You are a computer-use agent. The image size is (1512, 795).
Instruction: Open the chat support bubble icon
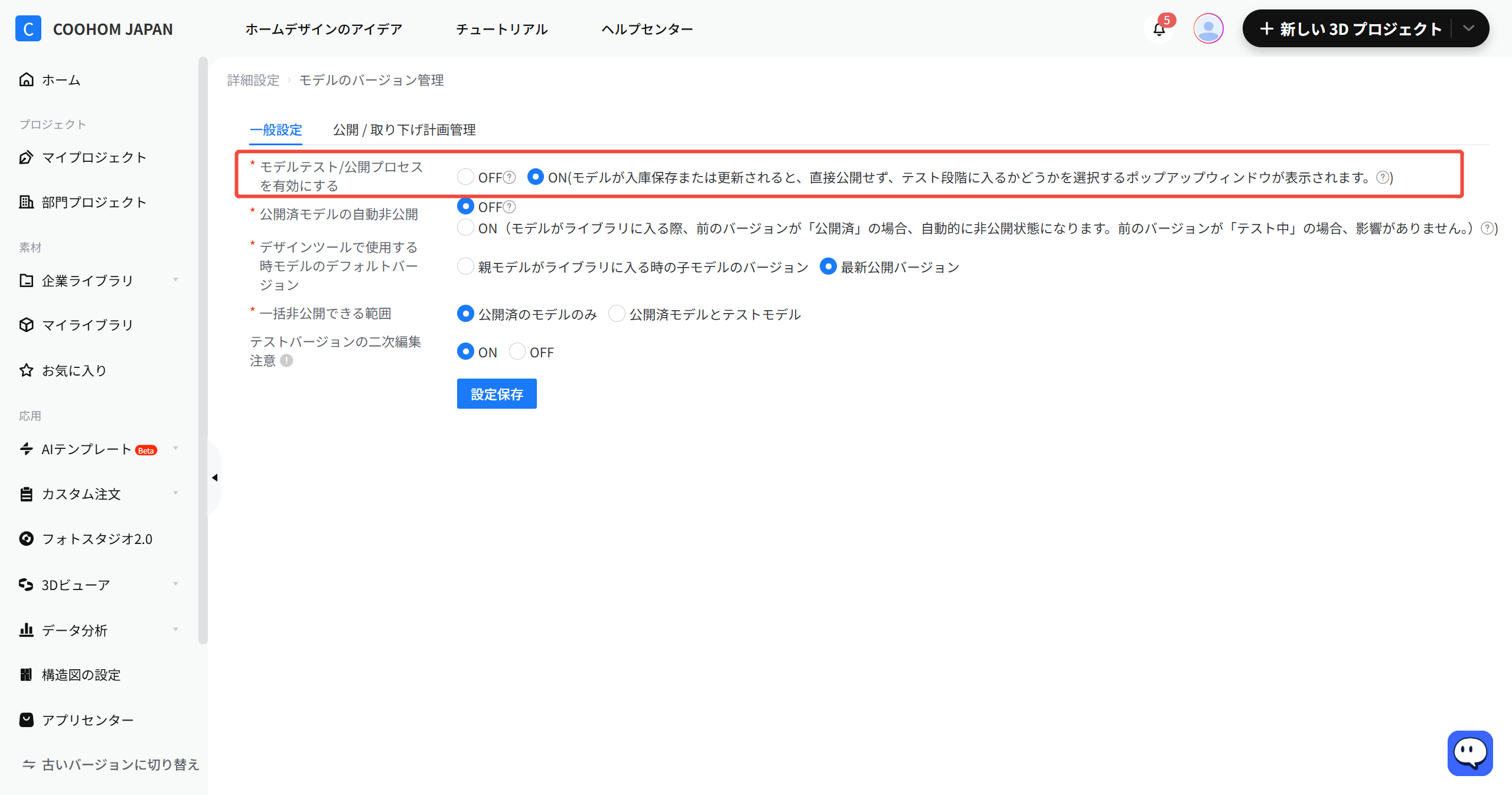1470,753
